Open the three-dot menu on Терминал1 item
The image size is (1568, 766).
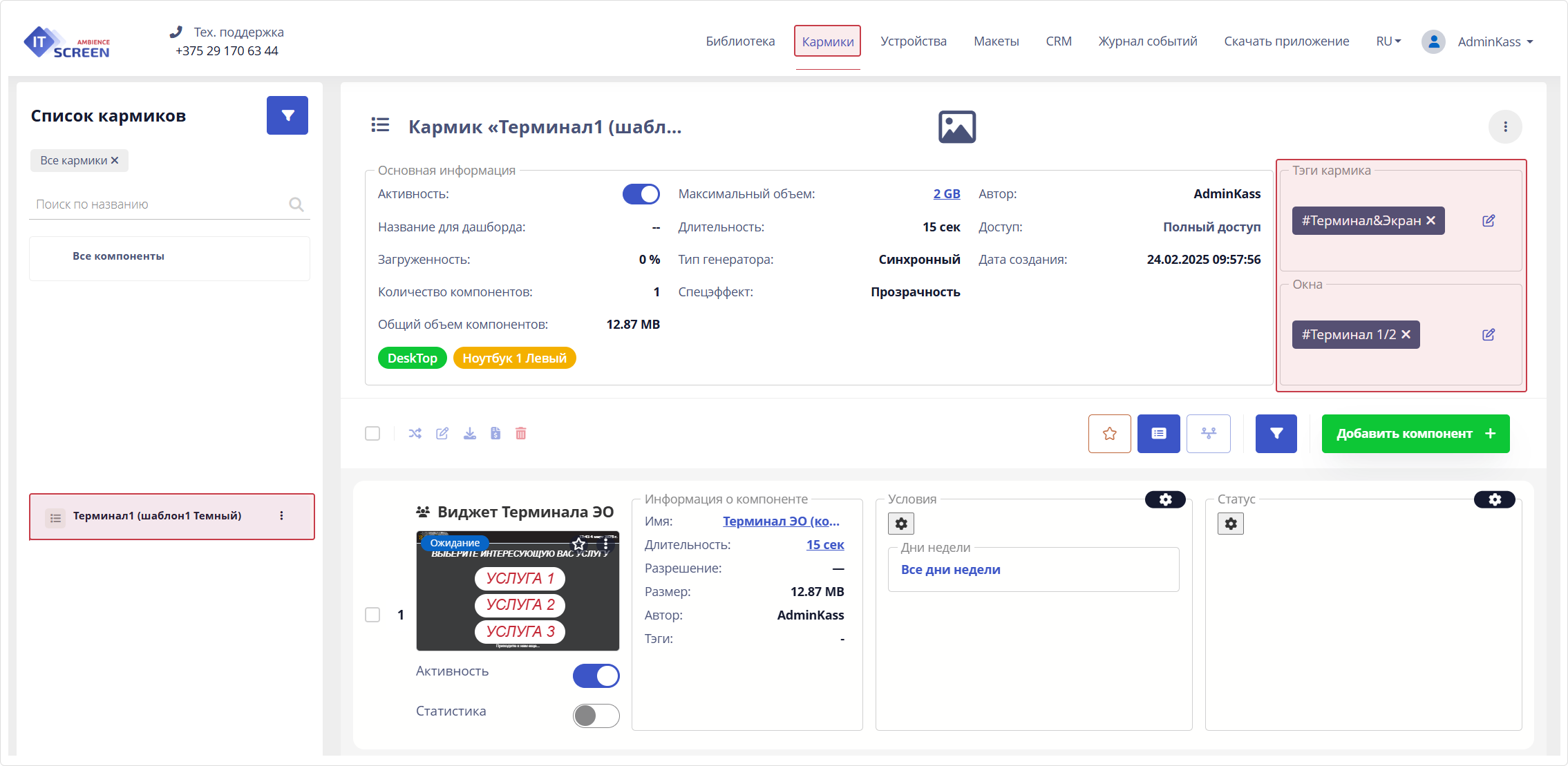click(281, 515)
